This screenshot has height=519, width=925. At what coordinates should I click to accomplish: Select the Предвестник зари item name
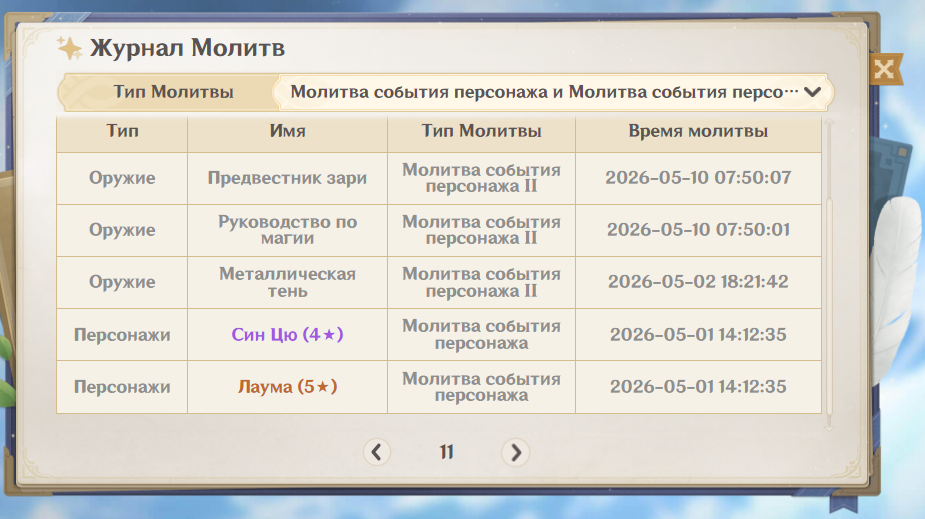pos(287,178)
